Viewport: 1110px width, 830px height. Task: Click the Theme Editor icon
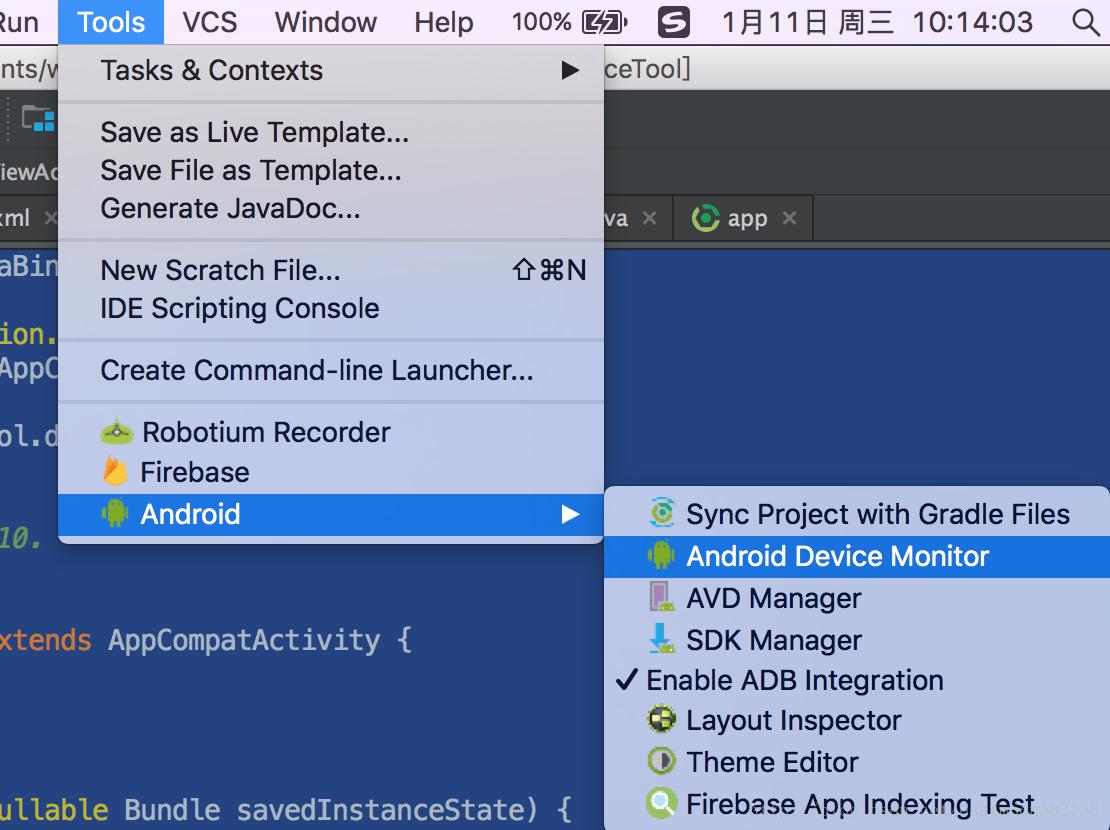(x=662, y=762)
